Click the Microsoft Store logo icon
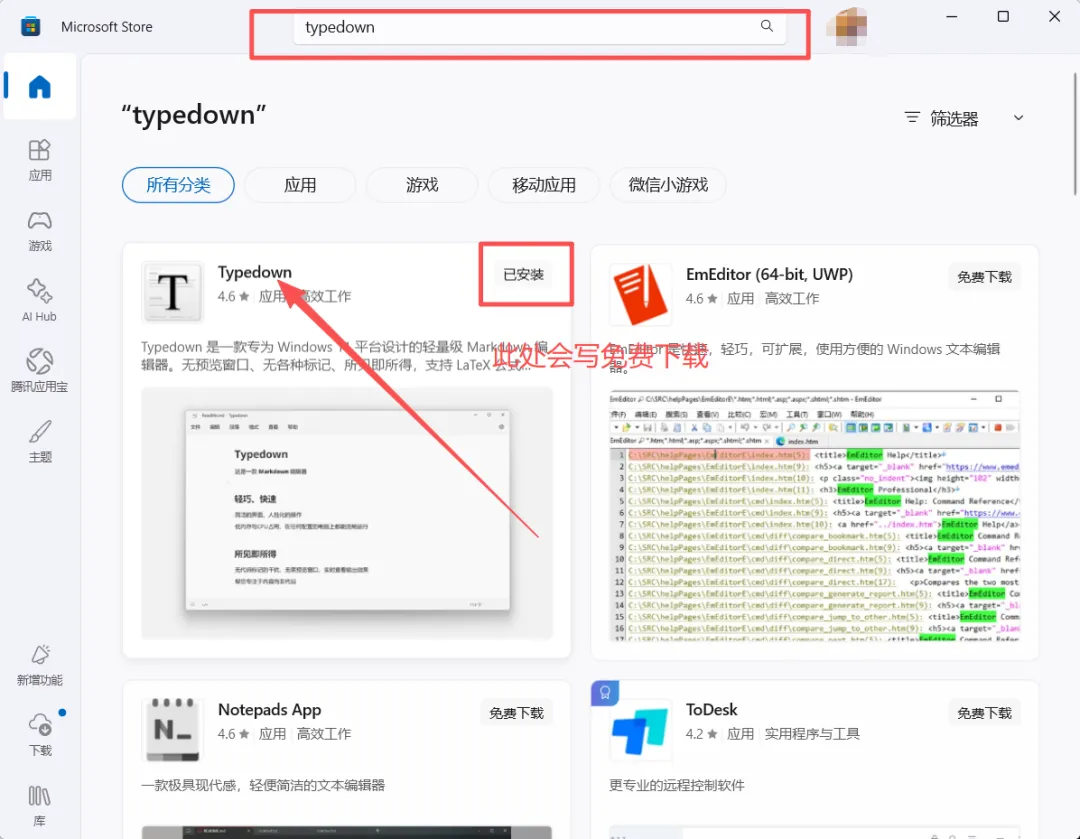Image resolution: width=1080 pixels, height=839 pixels. tap(30, 27)
